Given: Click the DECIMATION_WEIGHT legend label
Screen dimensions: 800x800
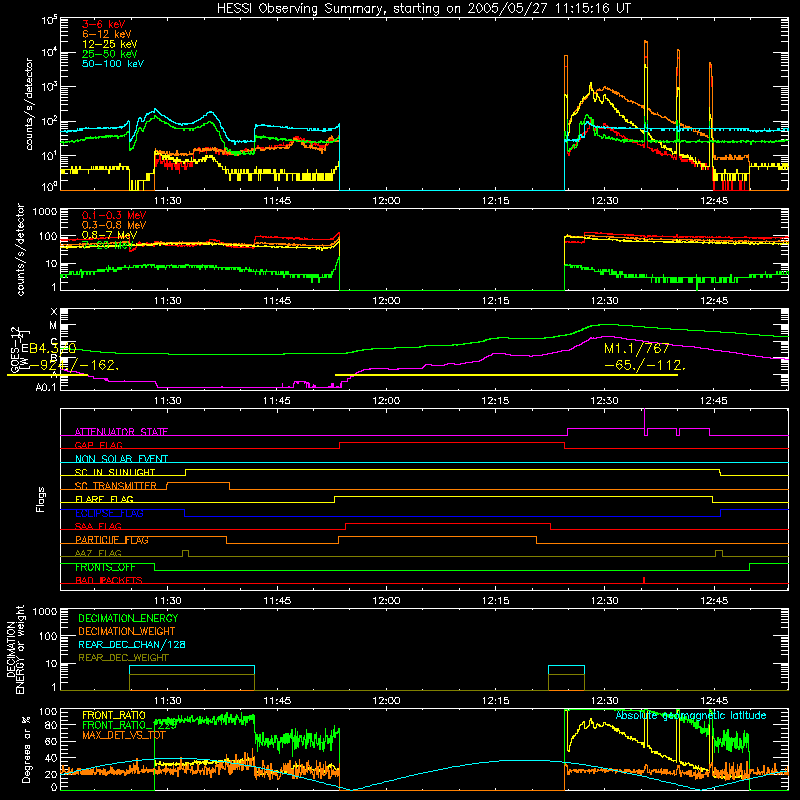Looking at the screenshot, I should [127, 632].
